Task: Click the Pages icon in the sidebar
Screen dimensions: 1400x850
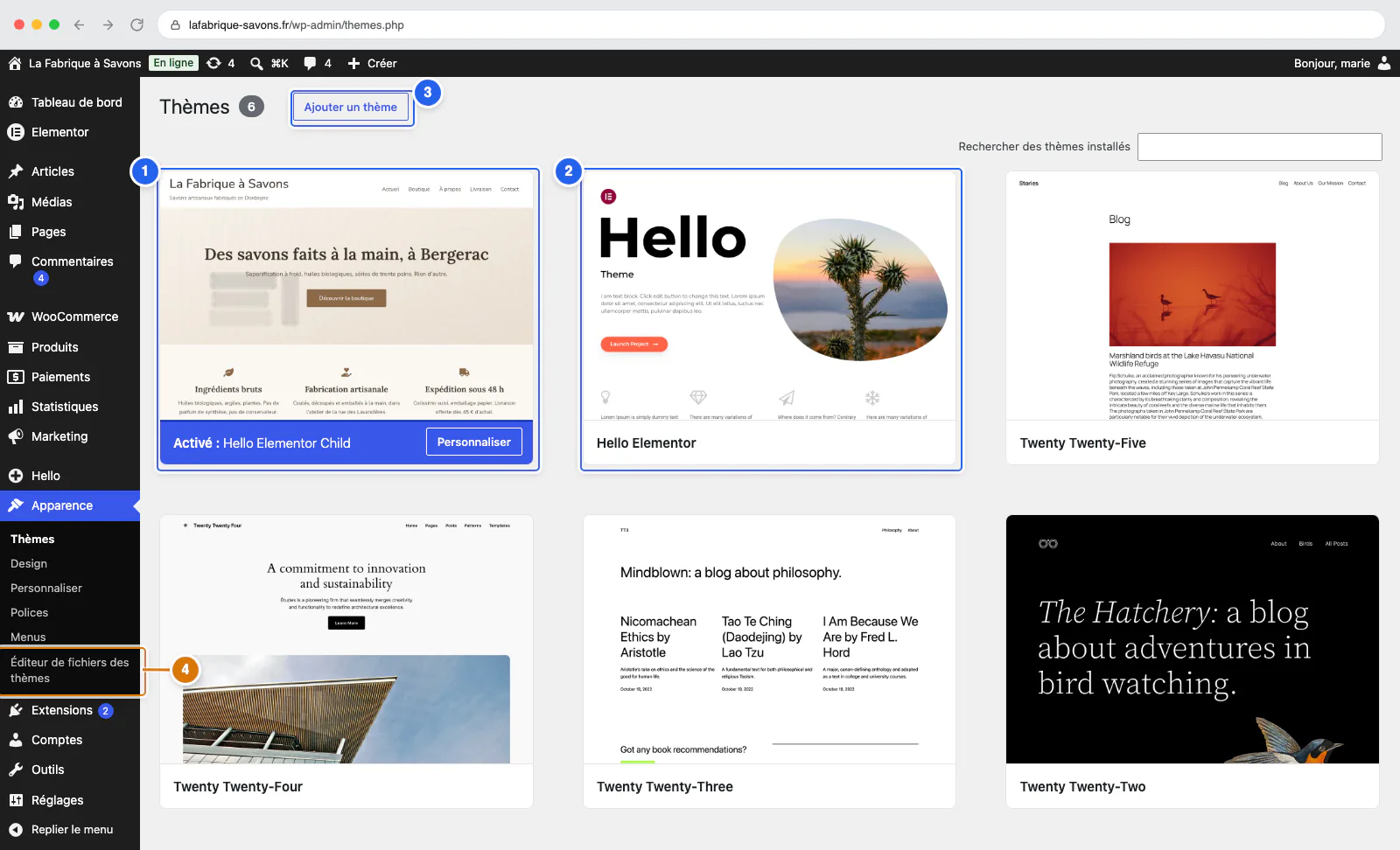Action: (x=16, y=232)
